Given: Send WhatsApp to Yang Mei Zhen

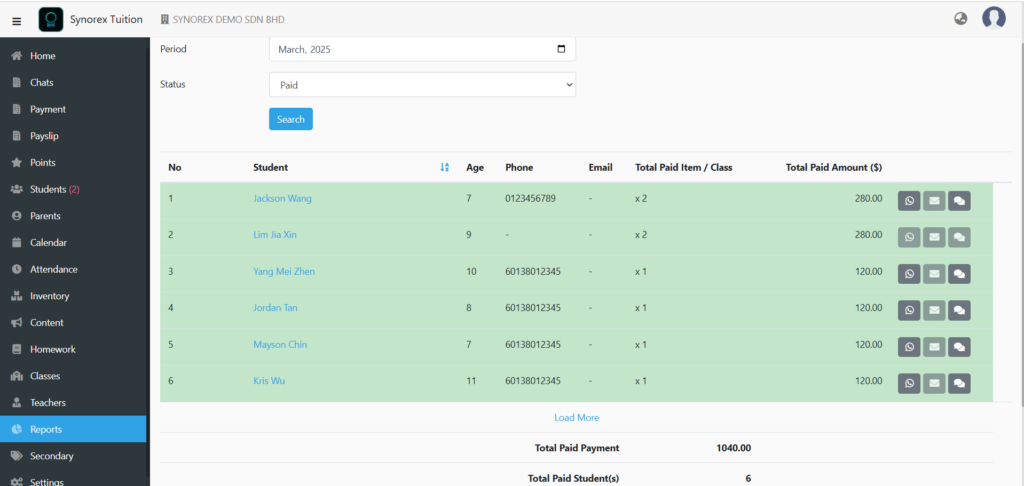Looking at the screenshot, I should [909, 274].
